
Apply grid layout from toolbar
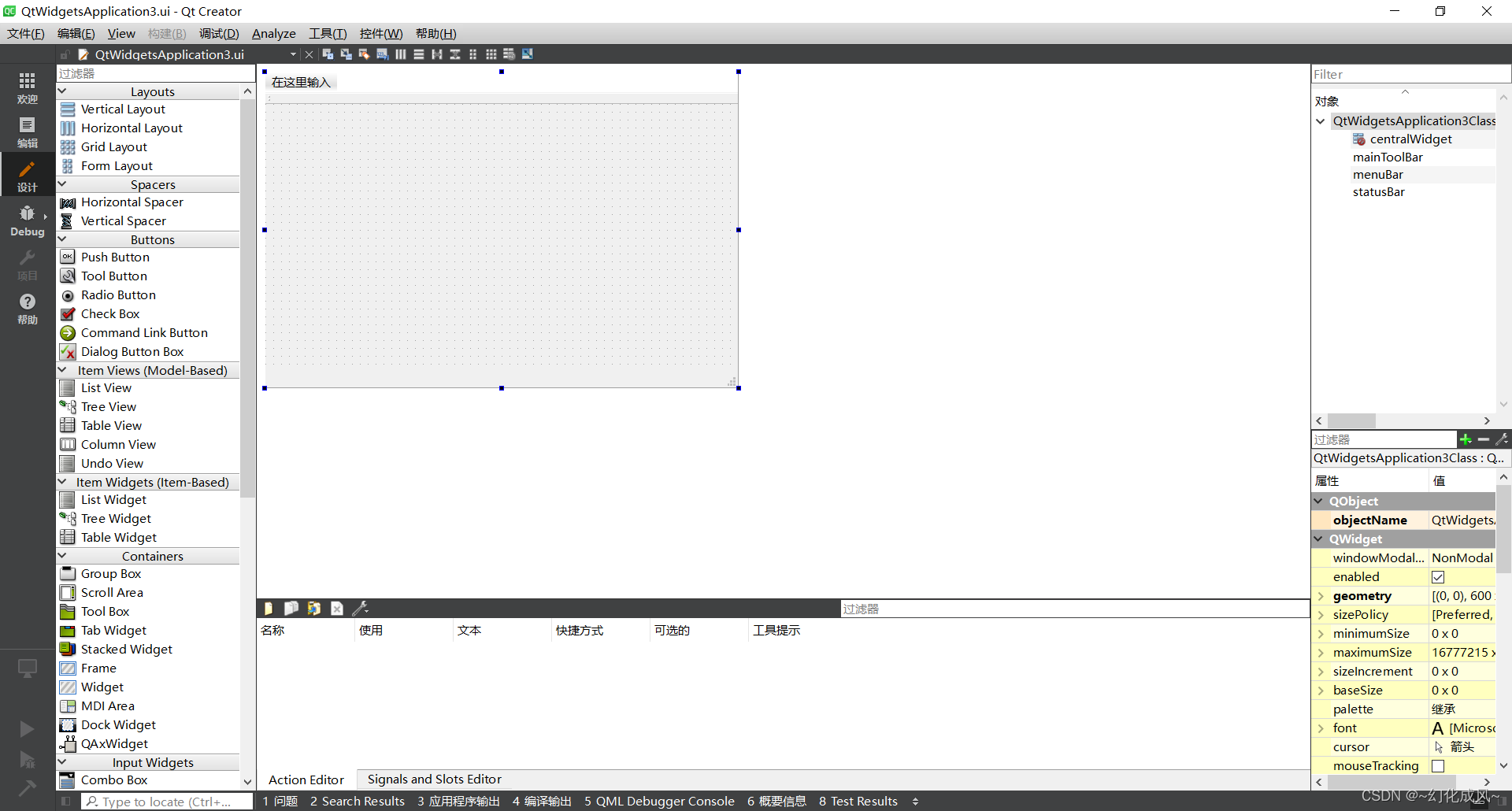pyautogui.click(x=491, y=54)
